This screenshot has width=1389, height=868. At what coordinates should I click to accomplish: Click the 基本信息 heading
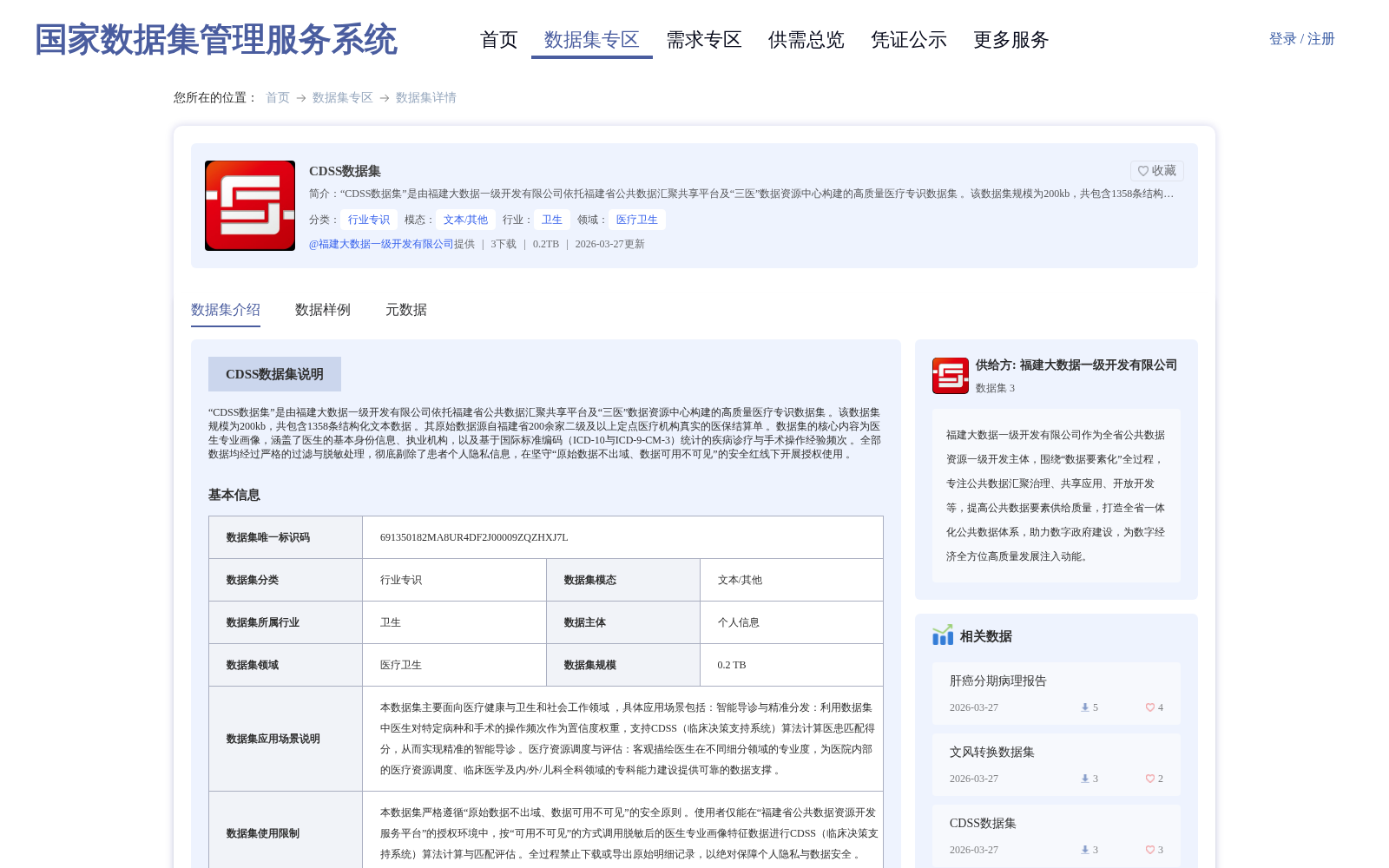(234, 495)
